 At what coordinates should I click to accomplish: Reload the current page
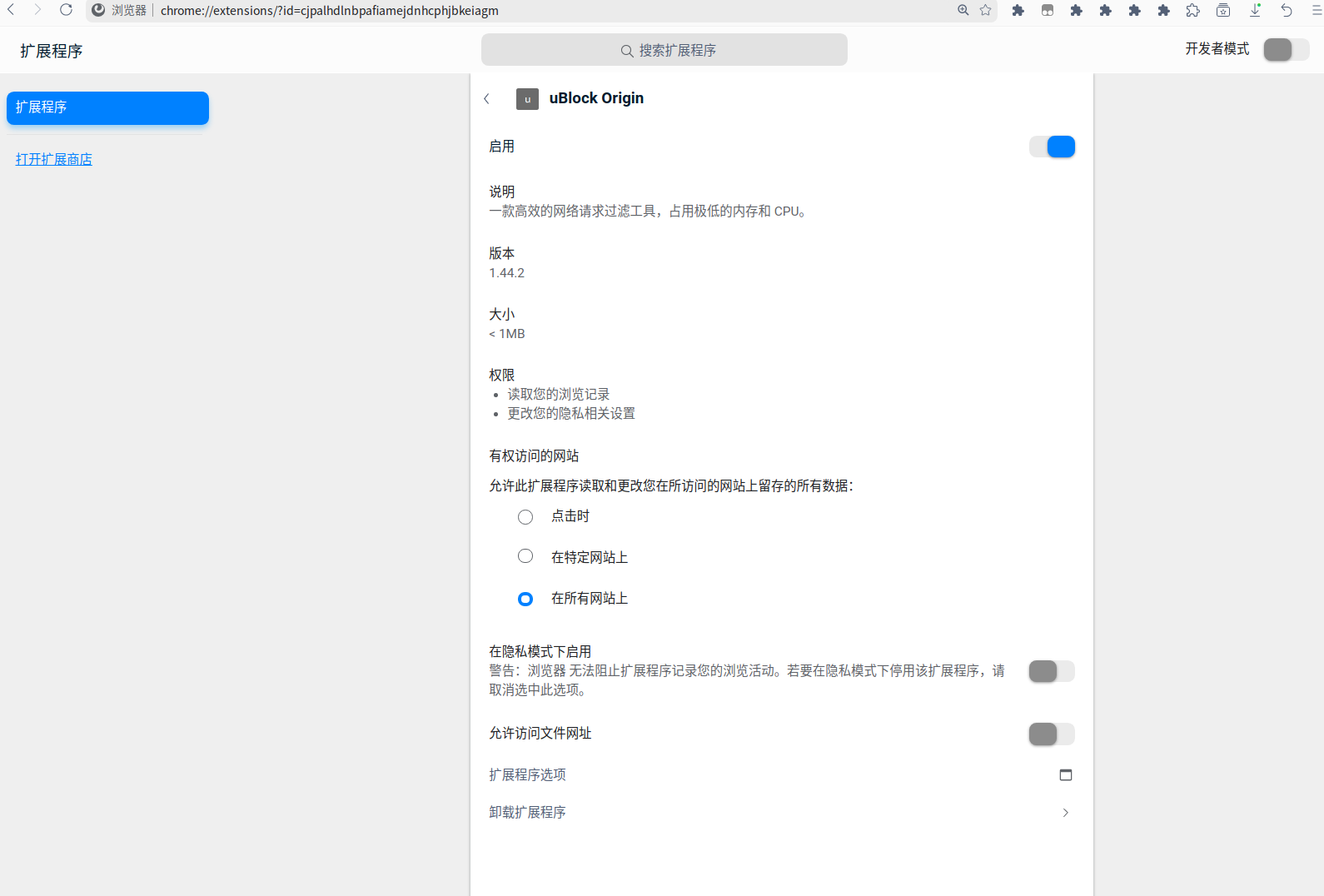pyautogui.click(x=66, y=10)
